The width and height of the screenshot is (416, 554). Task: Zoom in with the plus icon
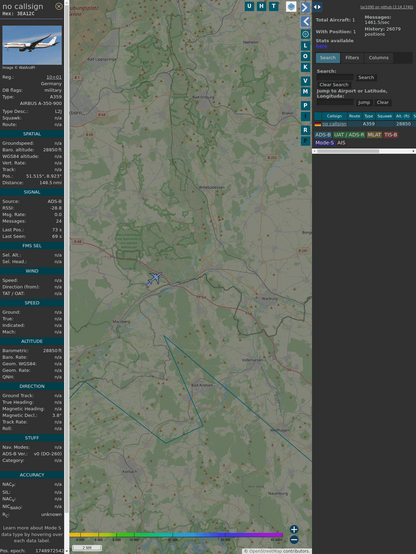[x=294, y=529]
